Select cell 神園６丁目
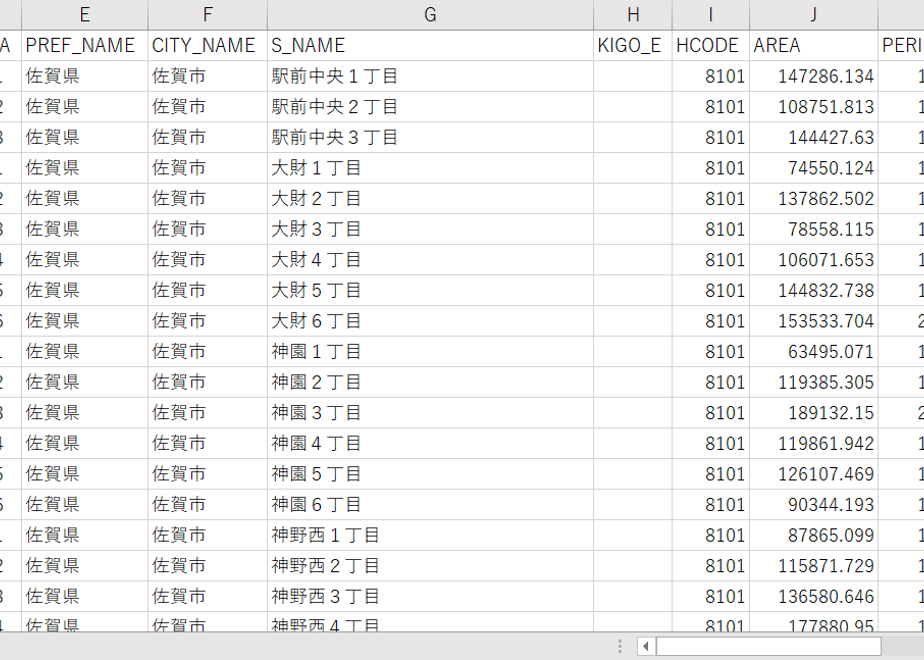Viewport: 924px width, 660px height. 430,505
